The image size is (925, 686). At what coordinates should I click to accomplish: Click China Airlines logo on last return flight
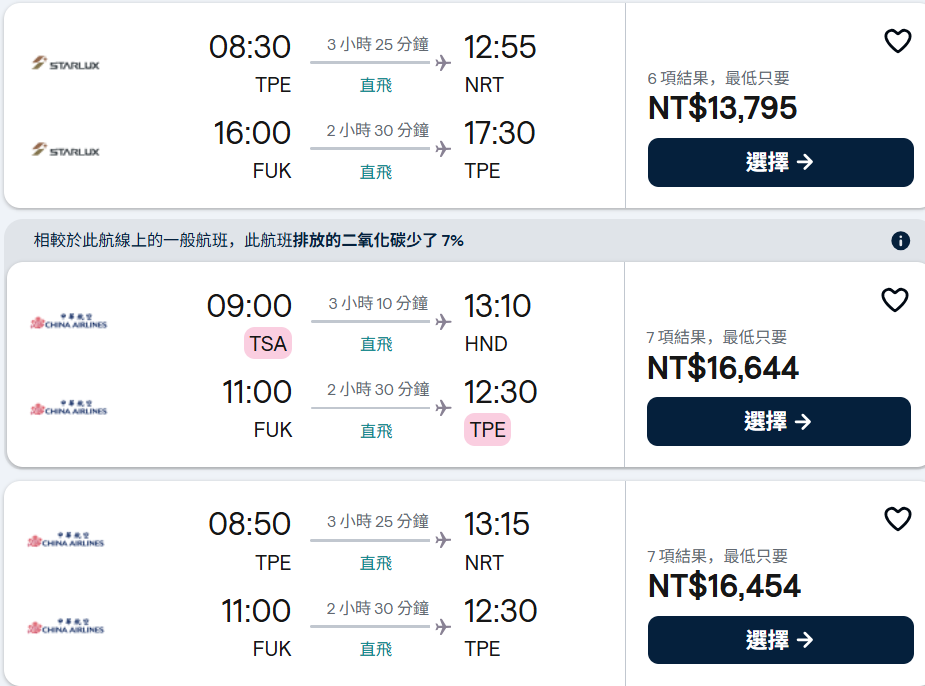(66, 628)
